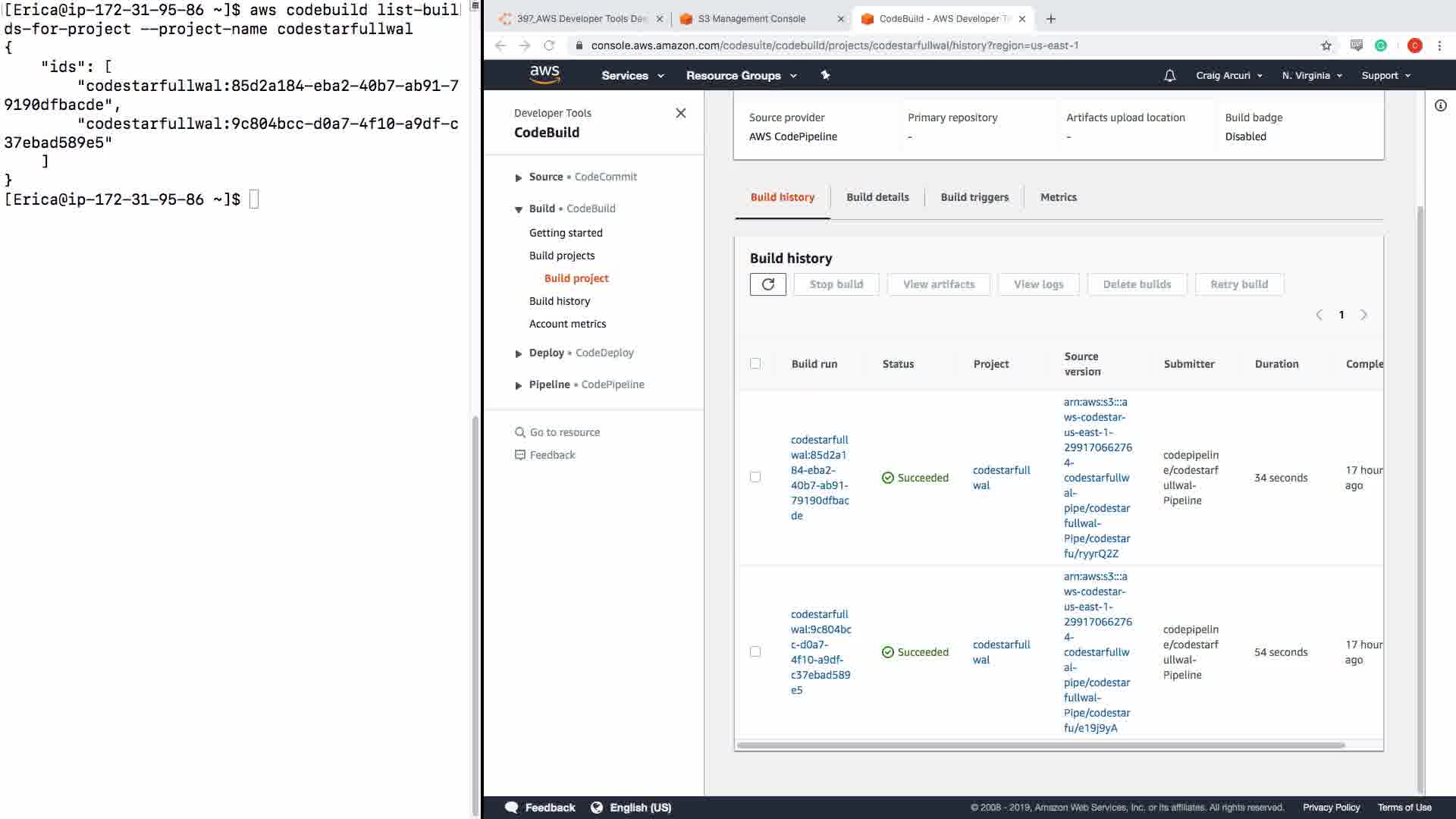1456x819 pixels.
Task: Open the Metrics tab
Action: [x=1058, y=197]
